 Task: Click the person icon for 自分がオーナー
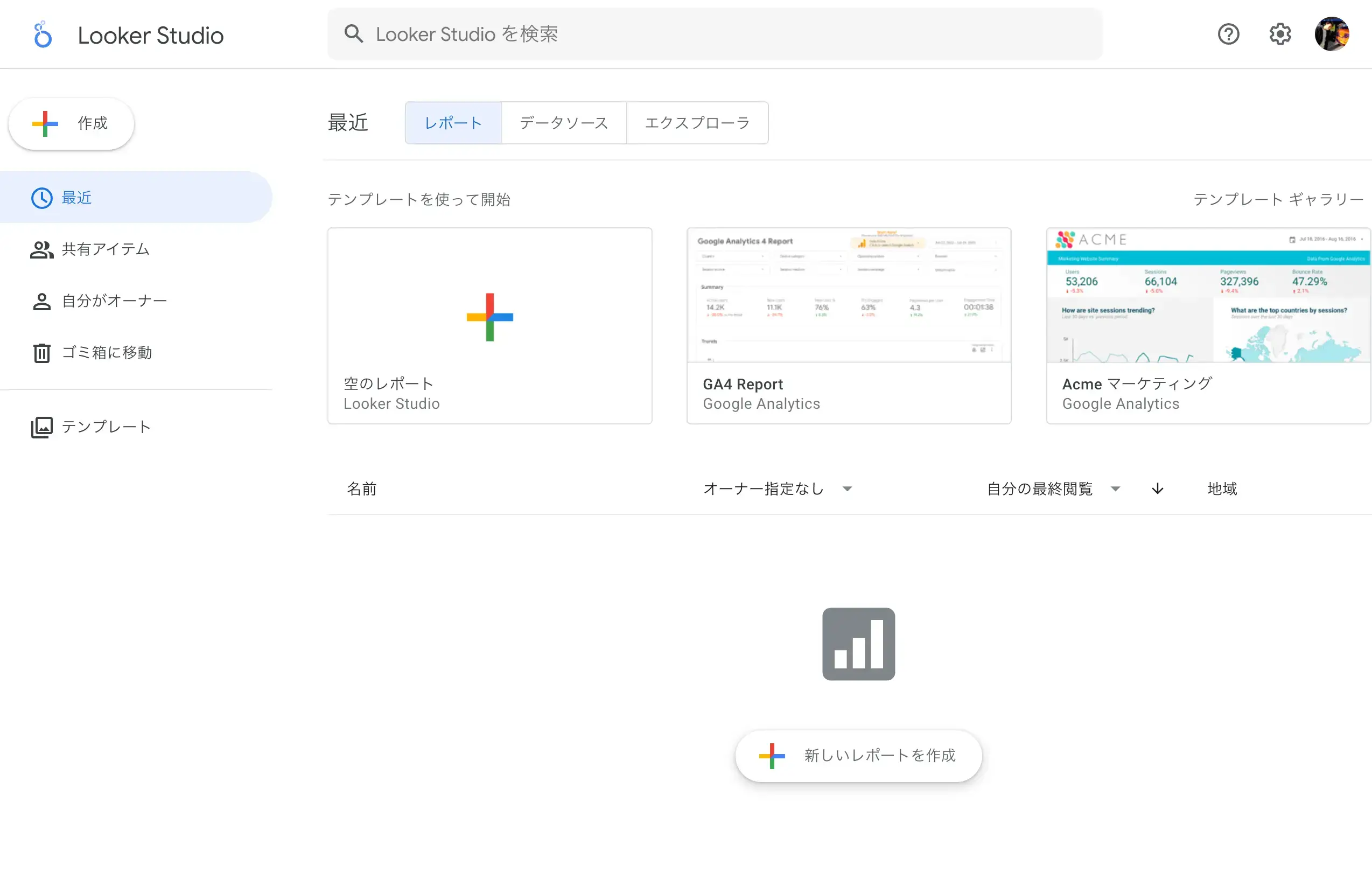click(41, 301)
